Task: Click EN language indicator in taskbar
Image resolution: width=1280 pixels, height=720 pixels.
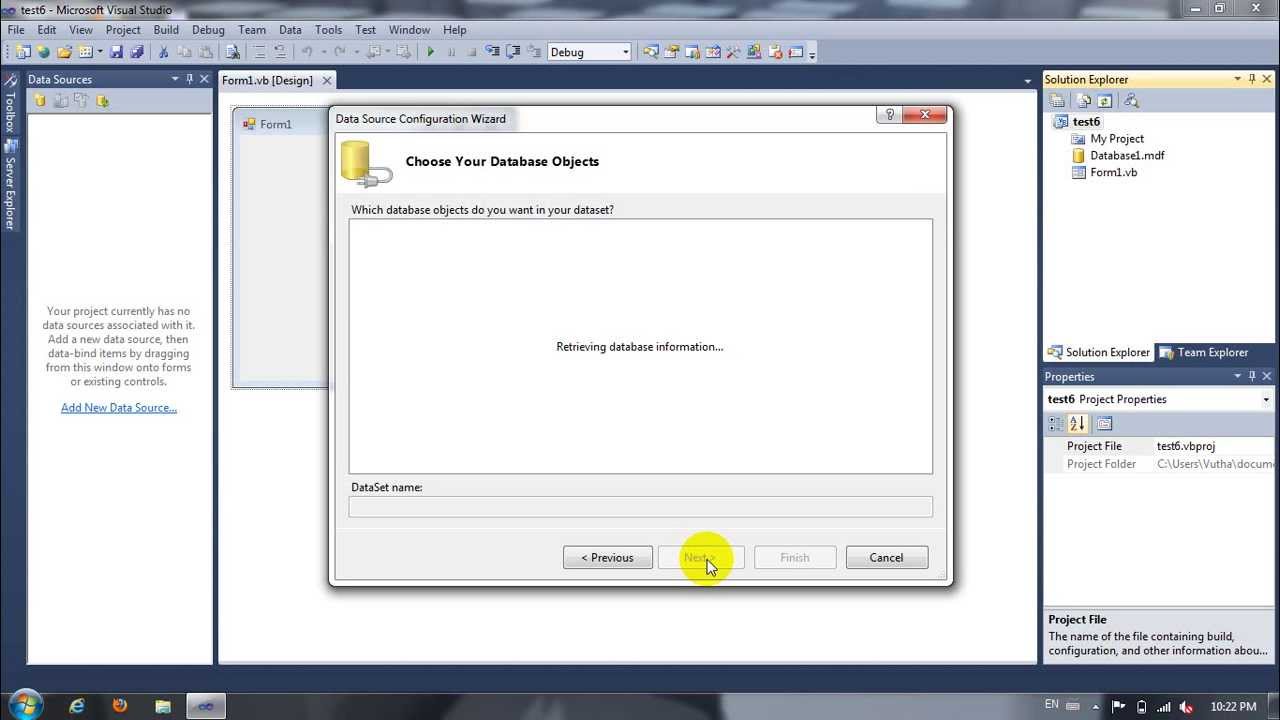Action: pyautogui.click(x=1051, y=705)
